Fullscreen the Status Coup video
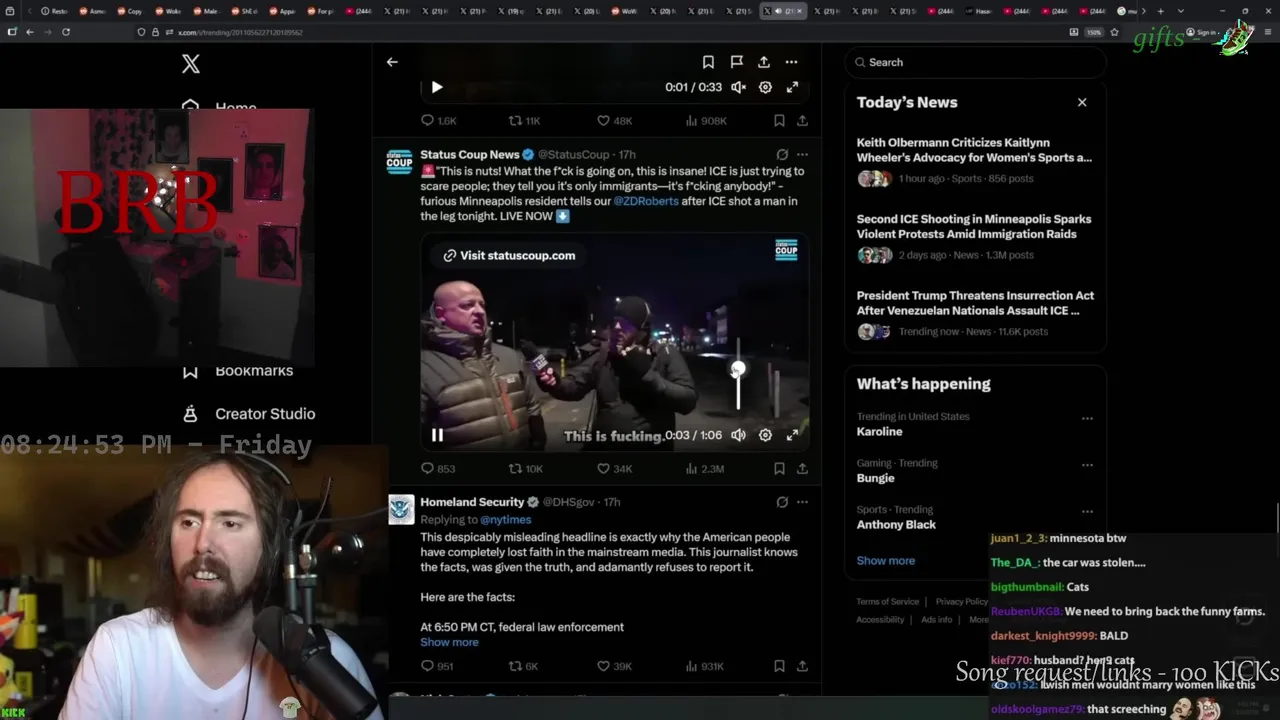Viewport: 1280px width, 720px height. [x=792, y=435]
